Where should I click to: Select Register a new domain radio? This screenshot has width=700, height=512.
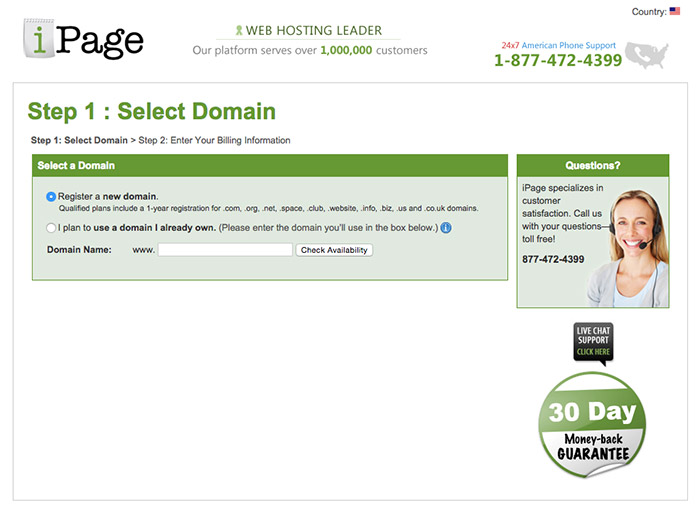[x=51, y=196]
